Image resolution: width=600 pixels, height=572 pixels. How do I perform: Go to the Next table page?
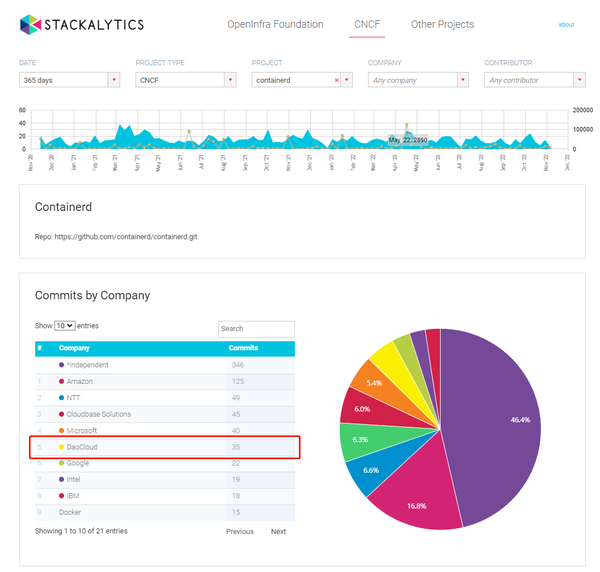[278, 531]
